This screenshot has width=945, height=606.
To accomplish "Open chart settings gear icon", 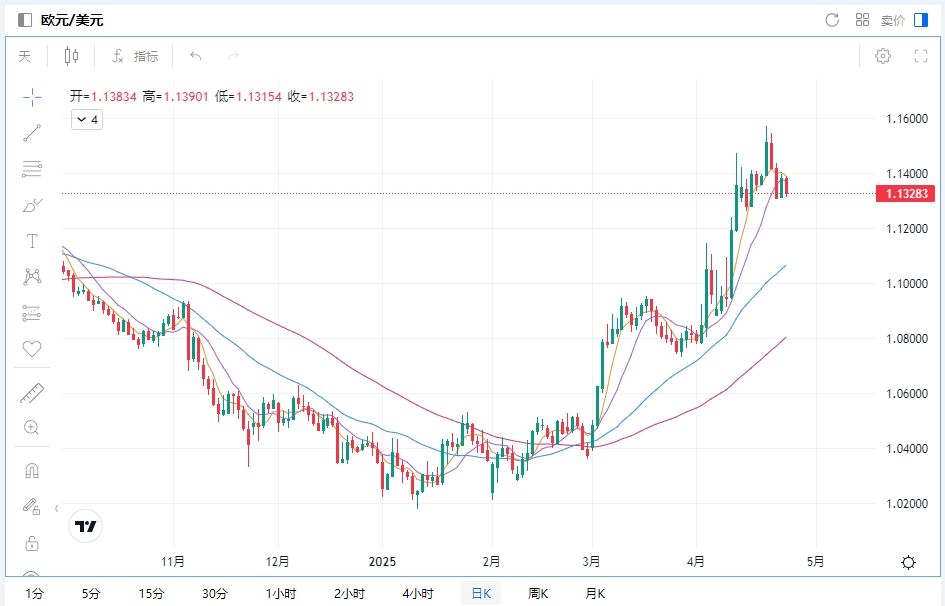I will coord(882,56).
